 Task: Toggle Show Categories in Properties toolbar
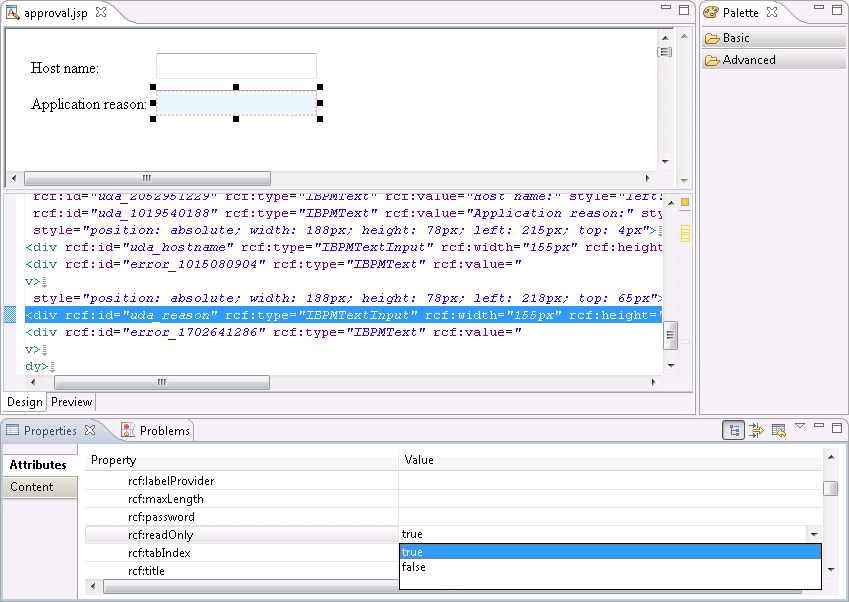point(733,430)
